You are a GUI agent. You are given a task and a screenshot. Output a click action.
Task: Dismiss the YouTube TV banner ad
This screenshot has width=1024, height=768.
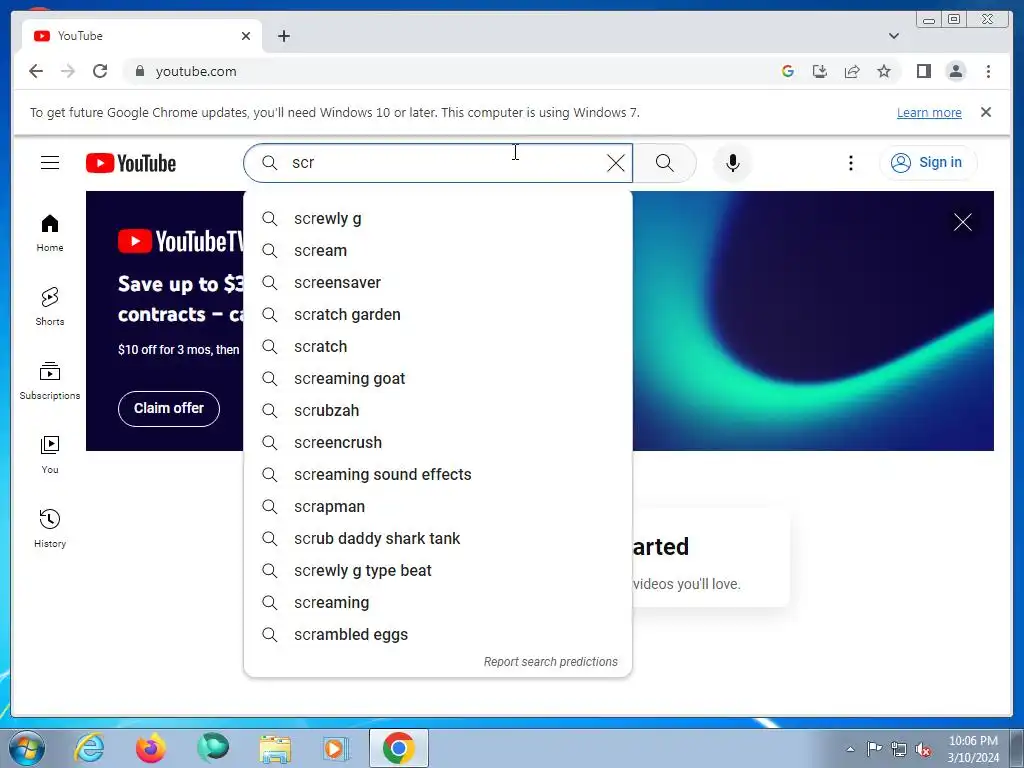(962, 222)
